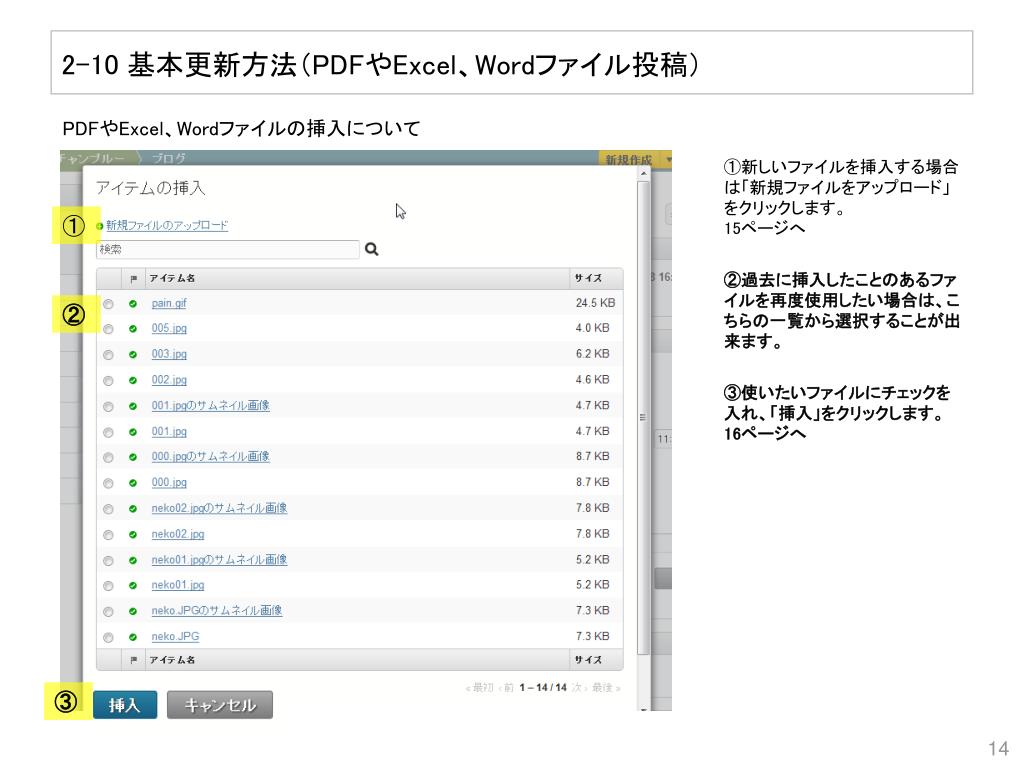Open 000.jpgのサムネイル画像 link
1024x768 pixels.
point(210,456)
